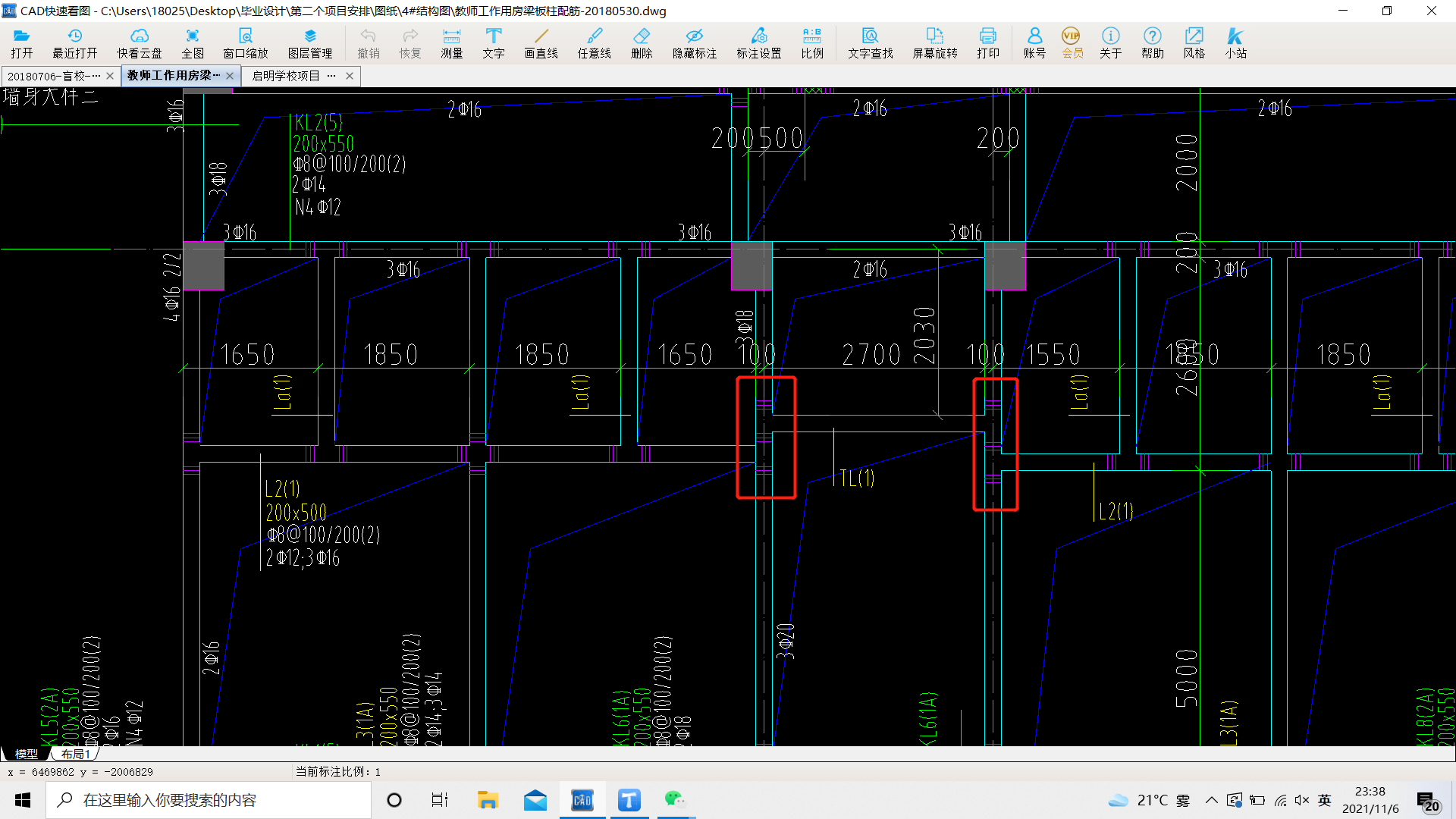Click the 删除 eraser tool
This screenshot has height=819, width=1456.
pyautogui.click(x=642, y=43)
